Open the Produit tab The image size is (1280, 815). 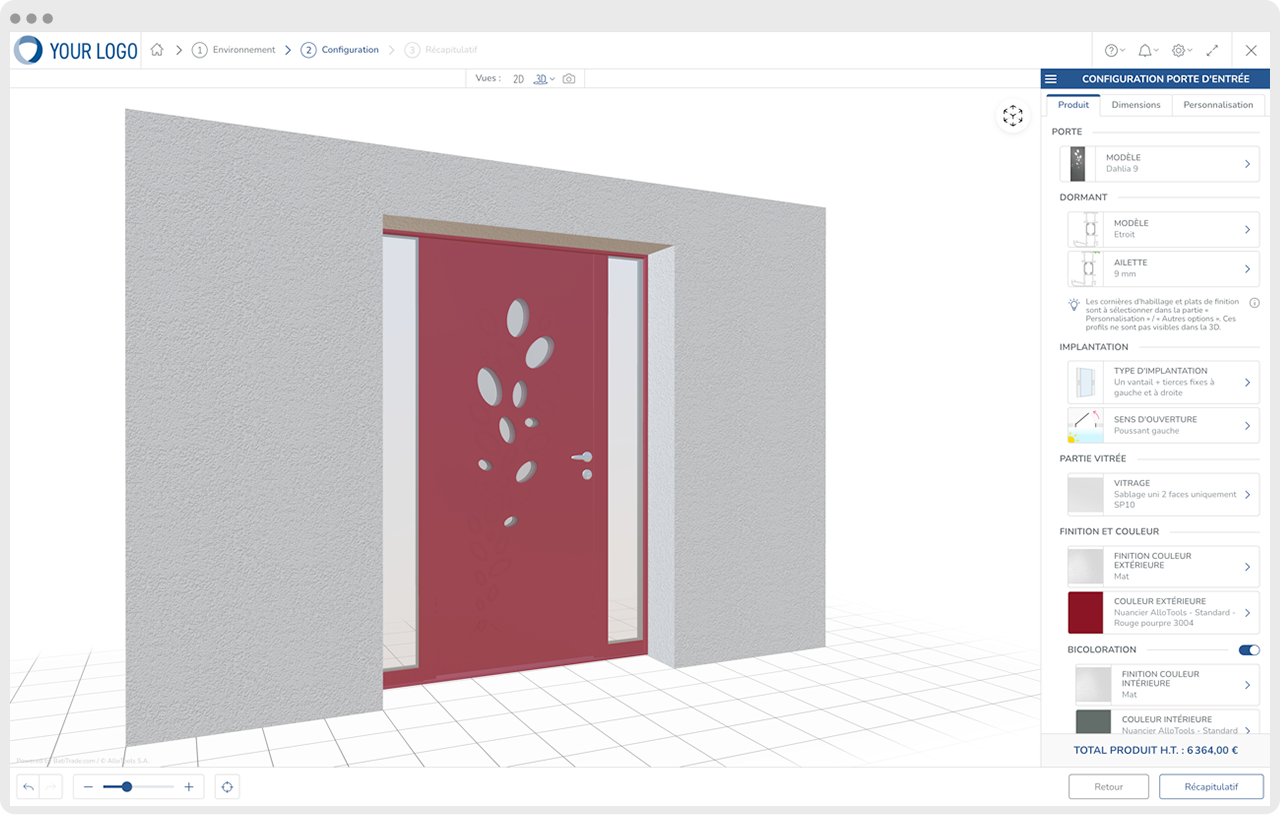coord(1073,105)
